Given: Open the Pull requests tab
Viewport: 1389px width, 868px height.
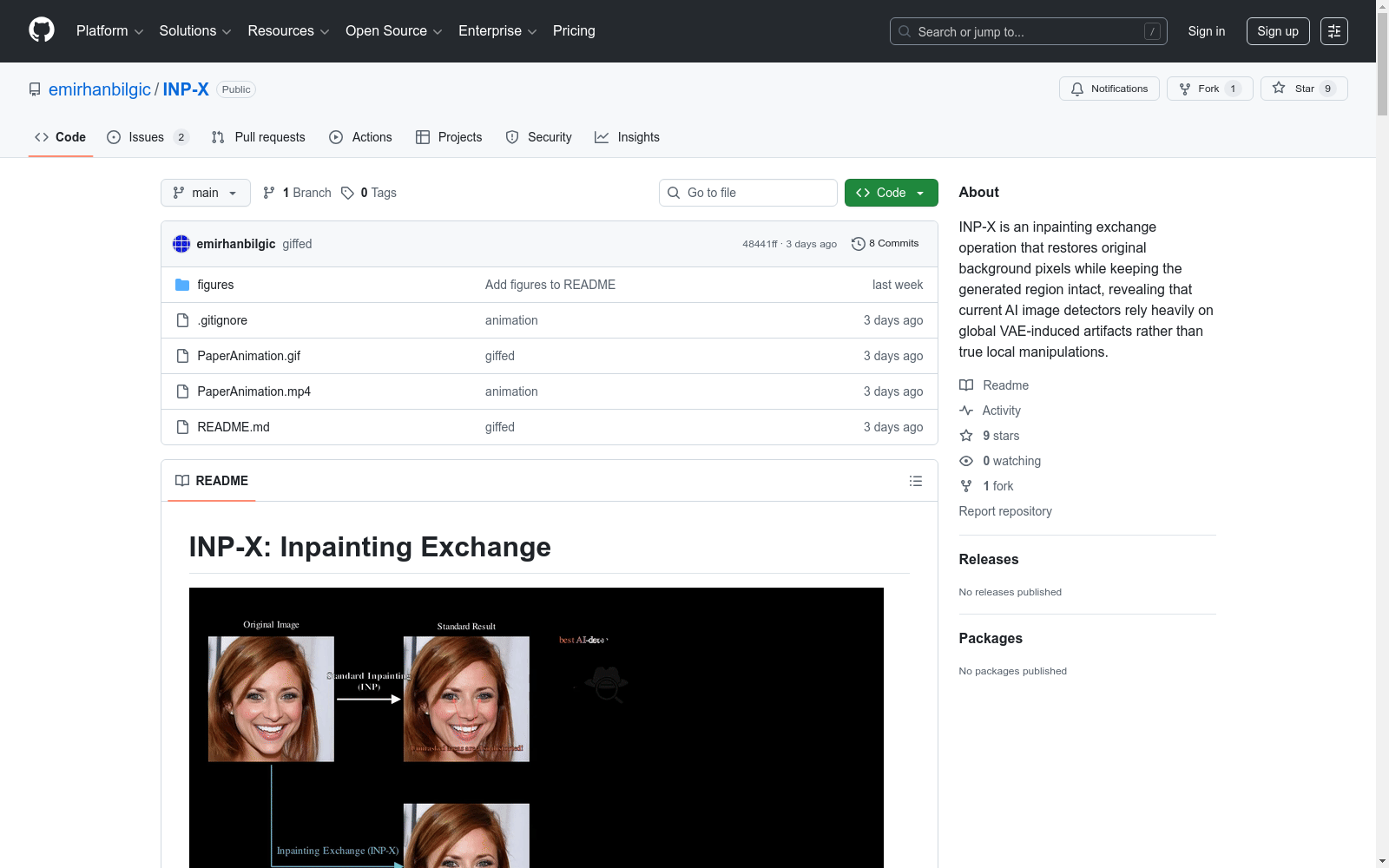Looking at the screenshot, I should click(259, 137).
